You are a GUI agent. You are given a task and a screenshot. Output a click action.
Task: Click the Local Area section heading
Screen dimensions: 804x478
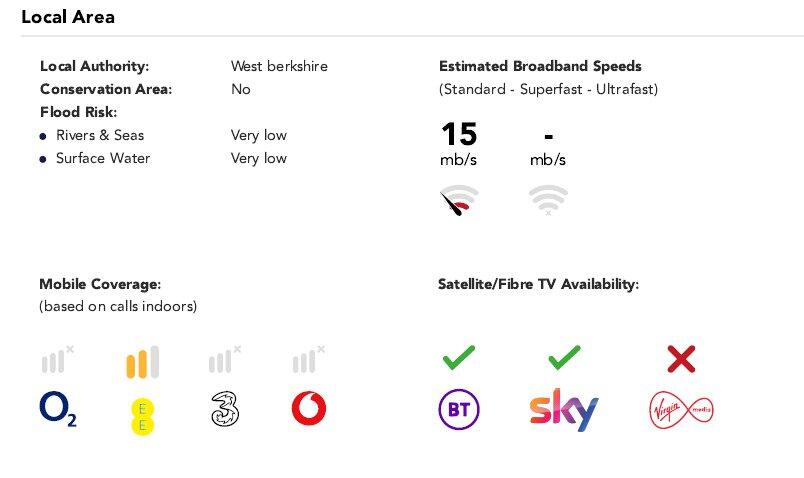(x=68, y=17)
